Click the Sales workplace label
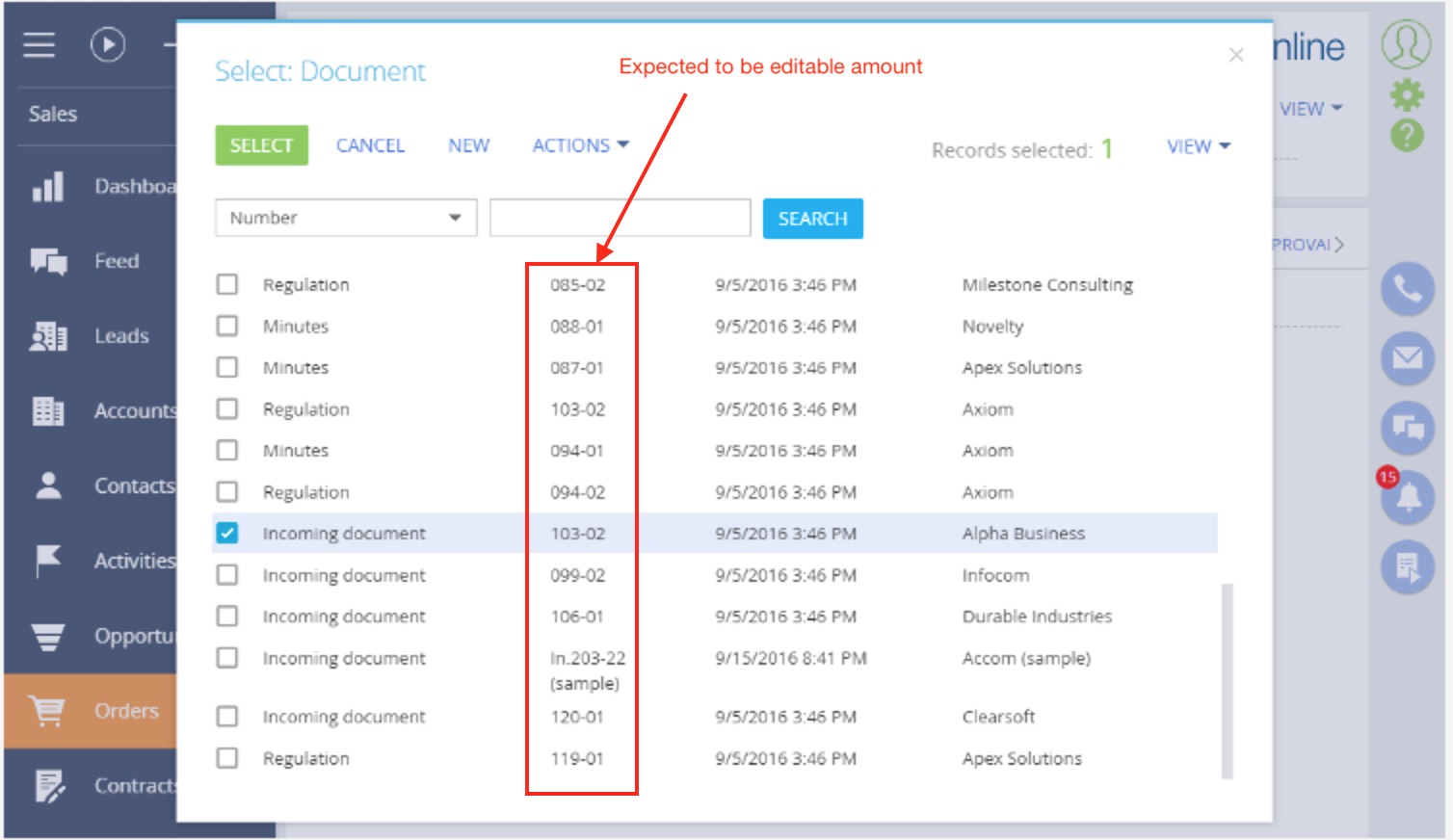This screenshot has width=1453, height=840. tap(53, 114)
